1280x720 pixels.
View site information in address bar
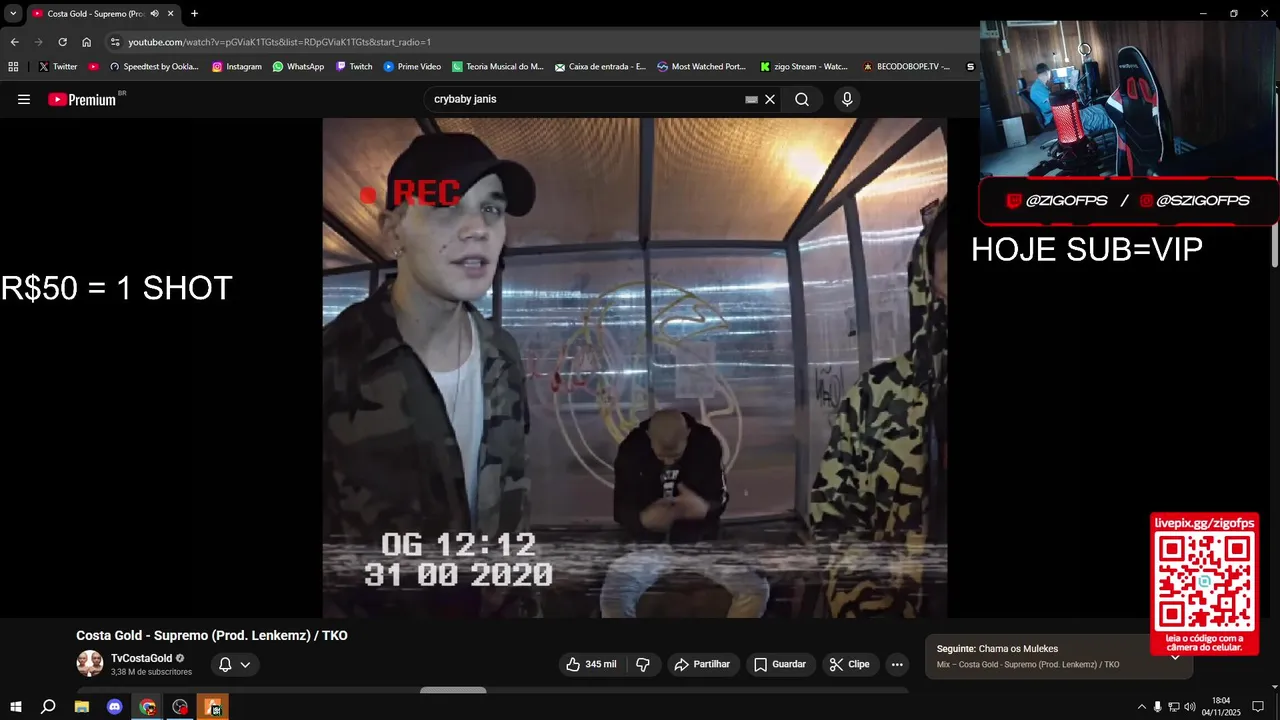point(115,42)
